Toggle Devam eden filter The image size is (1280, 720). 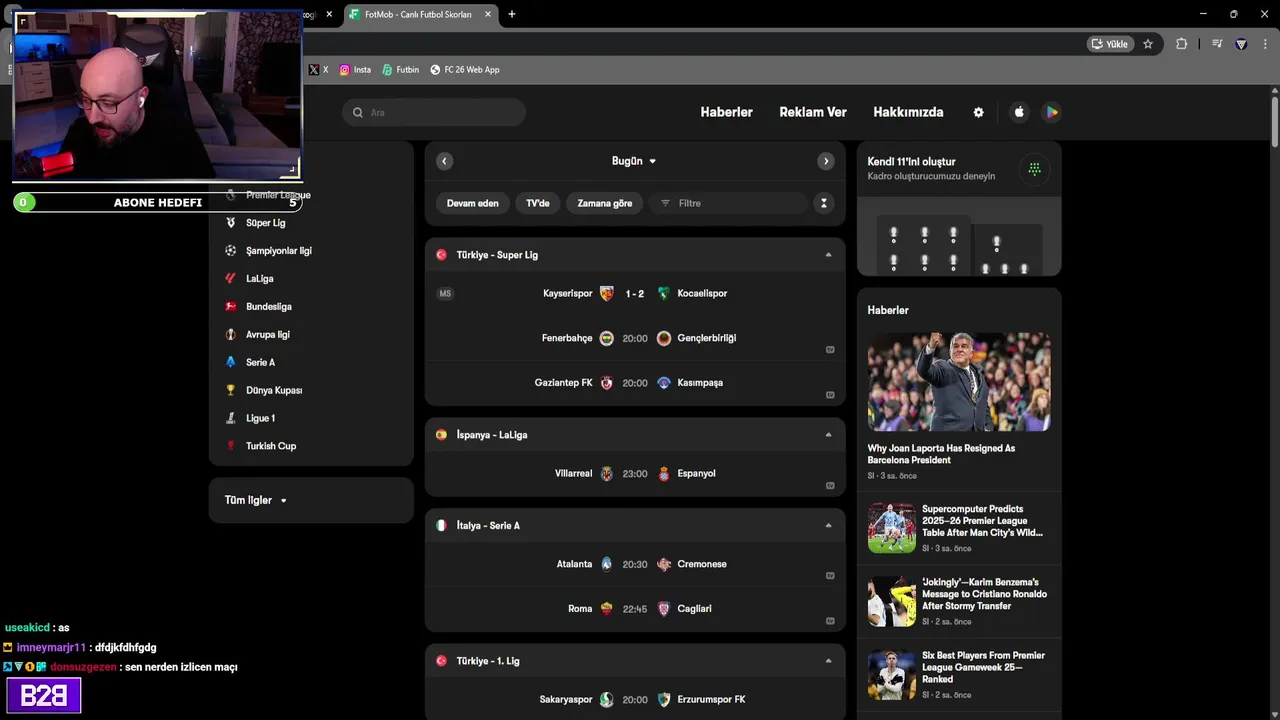[x=472, y=203]
